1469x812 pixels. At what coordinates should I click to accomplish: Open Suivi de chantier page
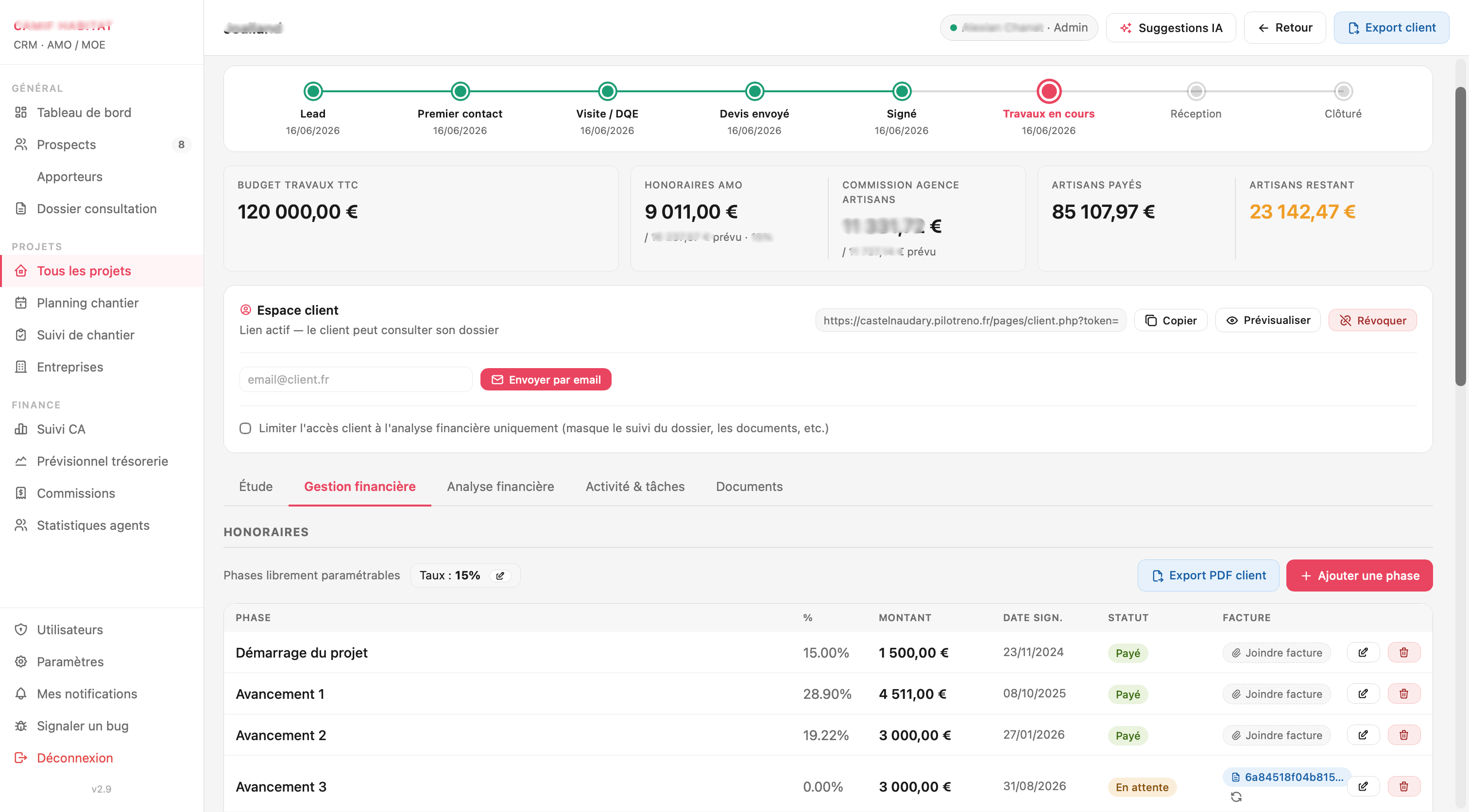[102, 335]
